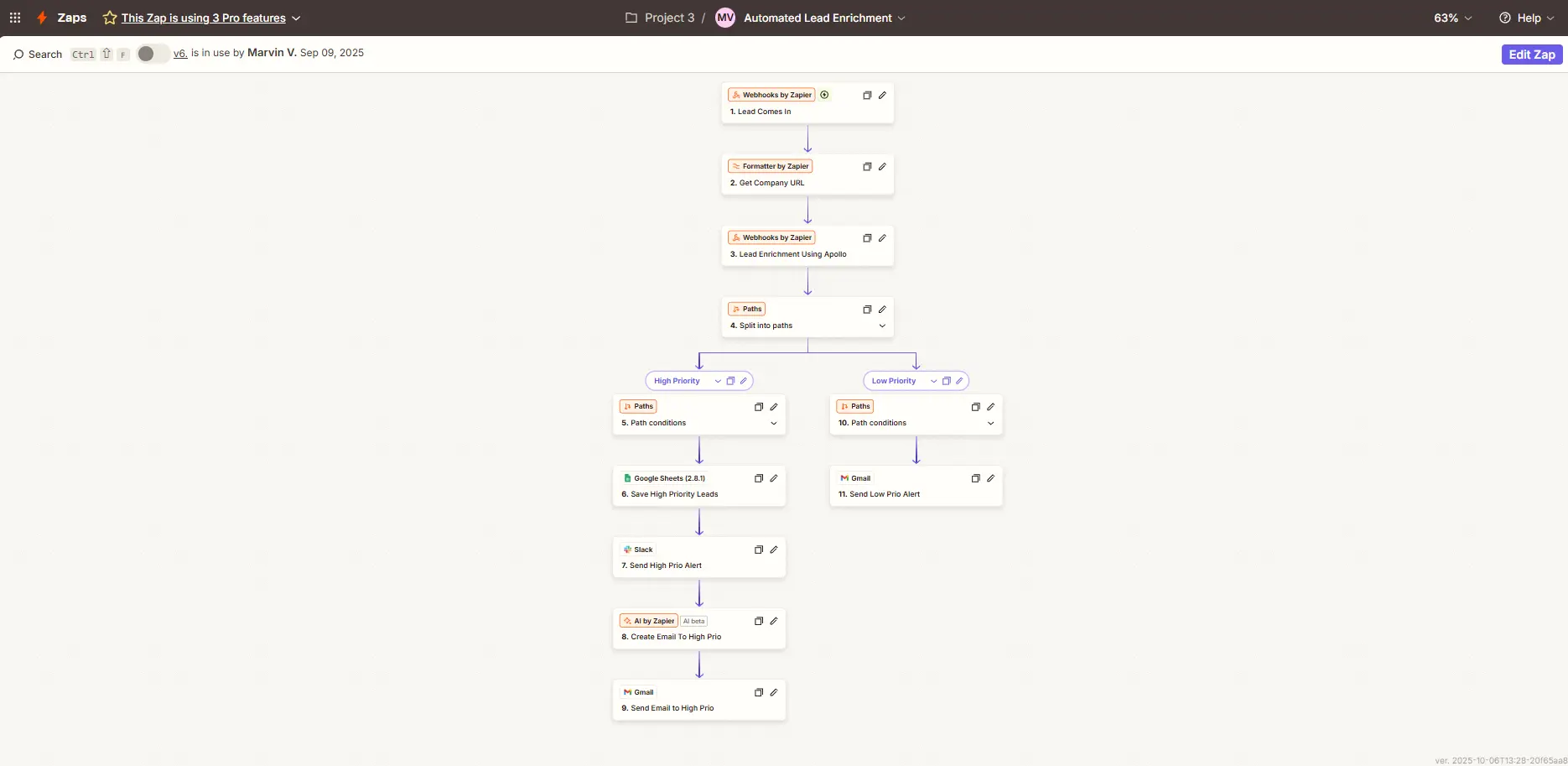
Task: Expand the Split into paths step chevron
Action: [882, 326]
